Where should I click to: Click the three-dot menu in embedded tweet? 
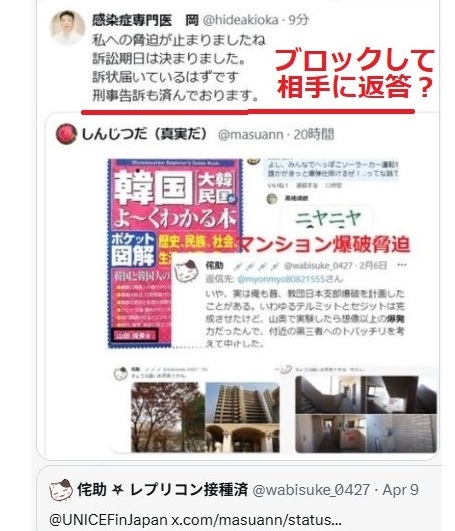pos(402,265)
